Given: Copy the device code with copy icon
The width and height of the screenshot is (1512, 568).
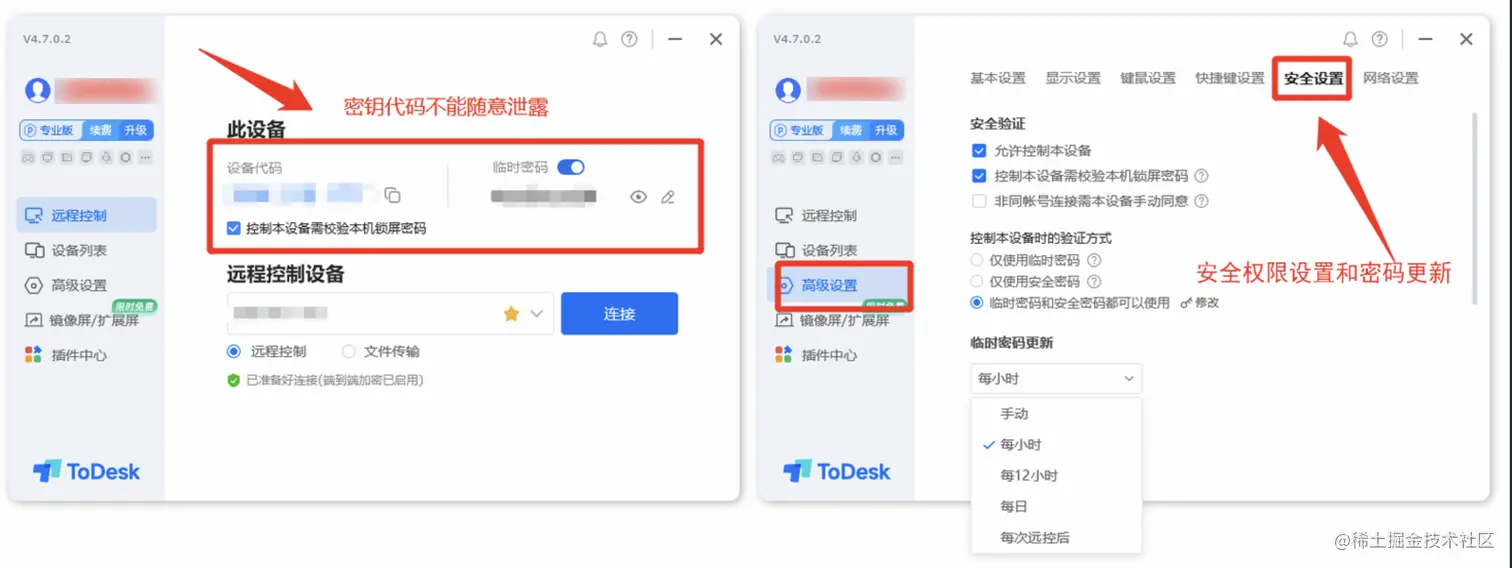Looking at the screenshot, I should point(393,196).
